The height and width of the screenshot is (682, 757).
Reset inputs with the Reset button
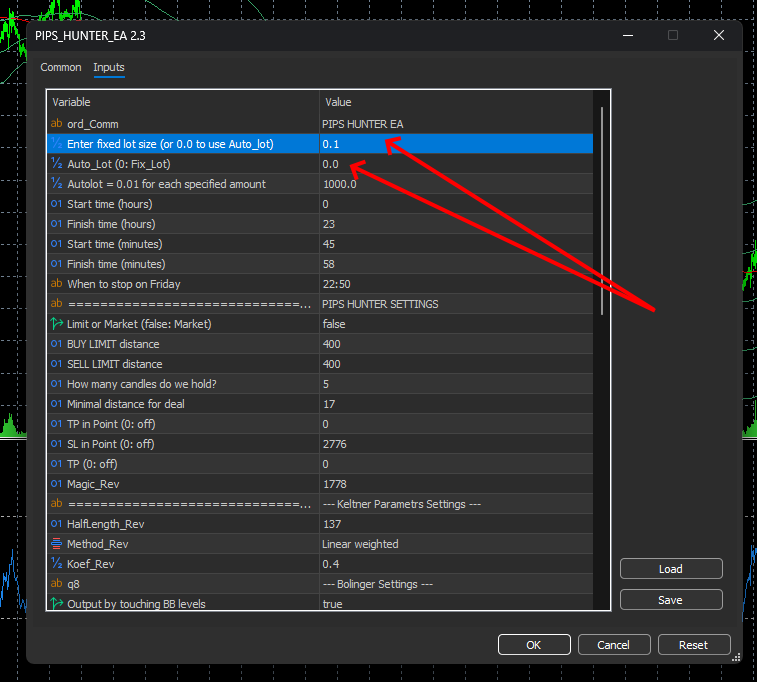(x=694, y=645)
